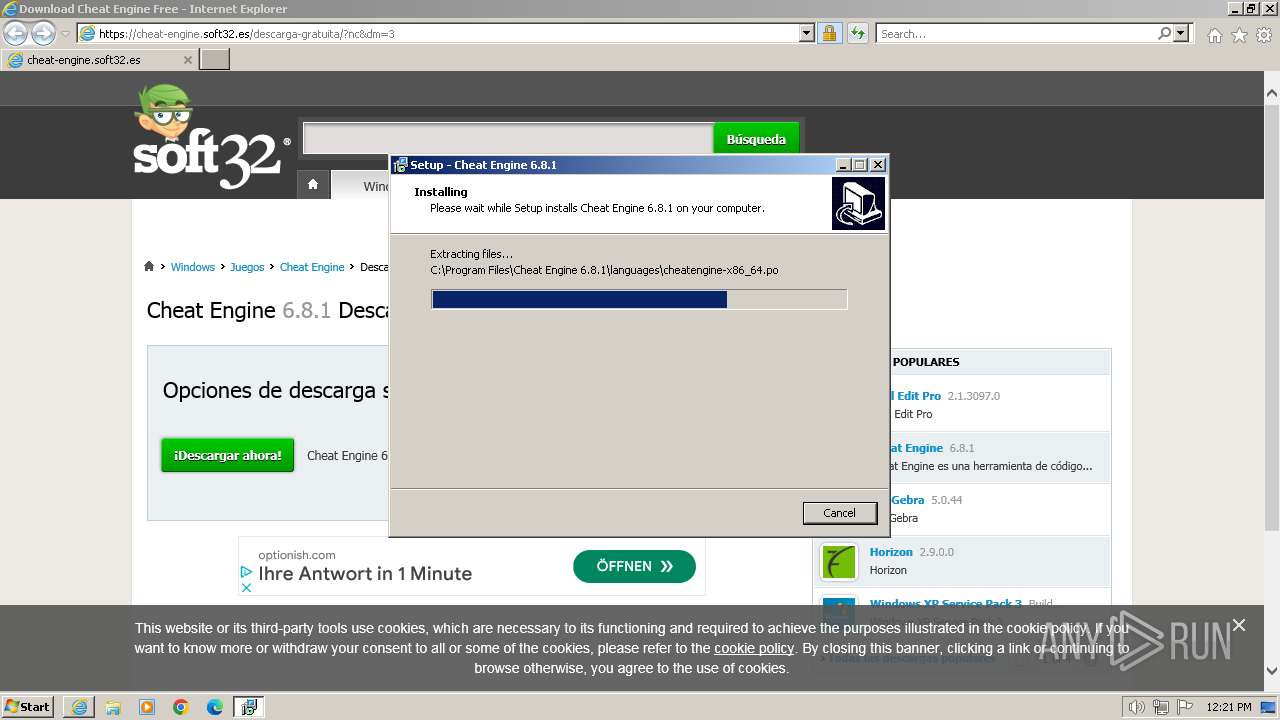
Task: Click the ÖFFNEN ad button
Action: coord(634,566)
